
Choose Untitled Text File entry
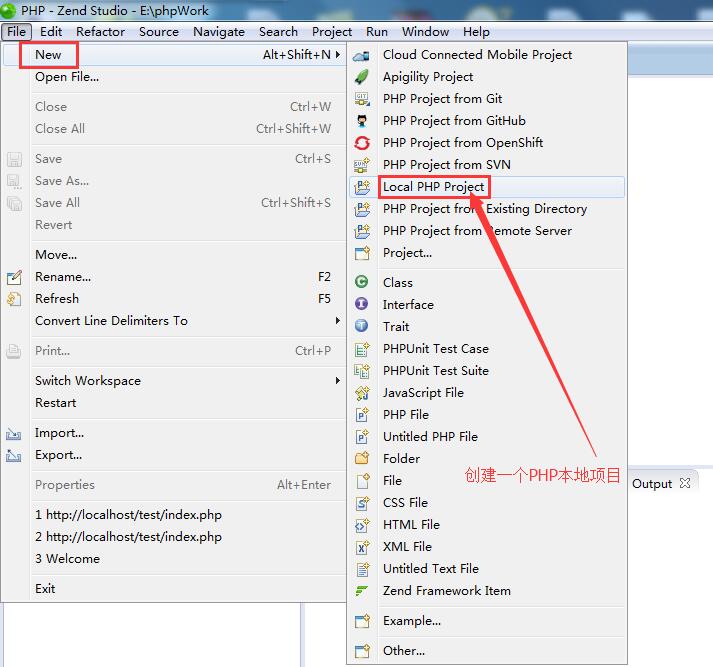tap(487, 569)
